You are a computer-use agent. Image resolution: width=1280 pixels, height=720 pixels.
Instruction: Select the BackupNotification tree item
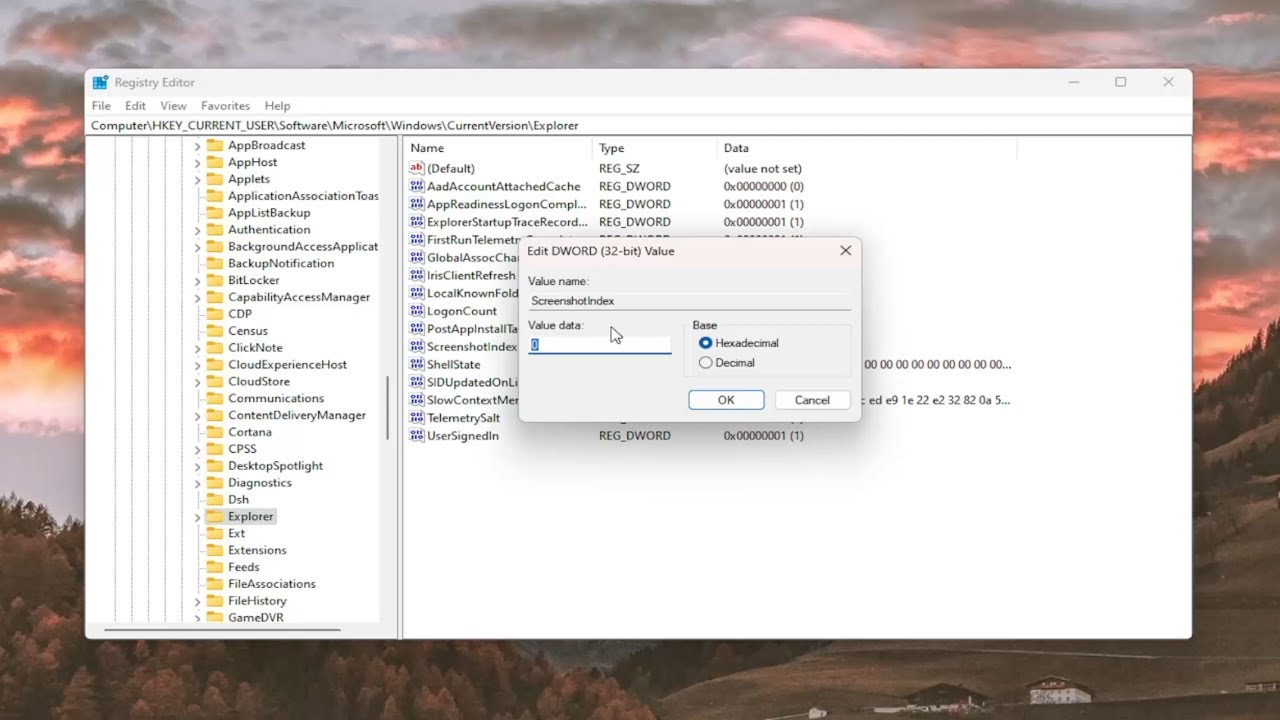(281, 263)
